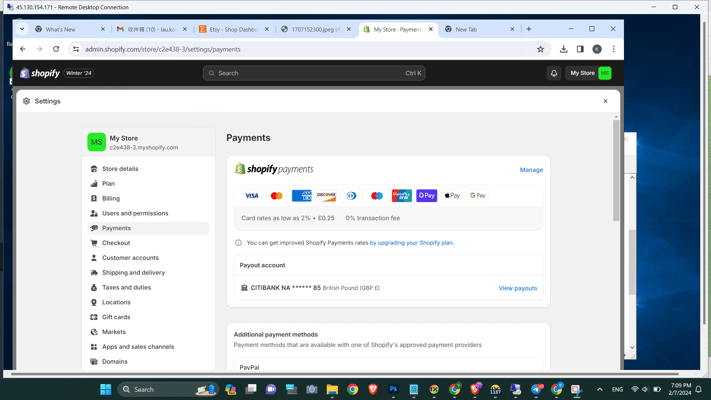Click the Locations pin icon

(94, 302)
